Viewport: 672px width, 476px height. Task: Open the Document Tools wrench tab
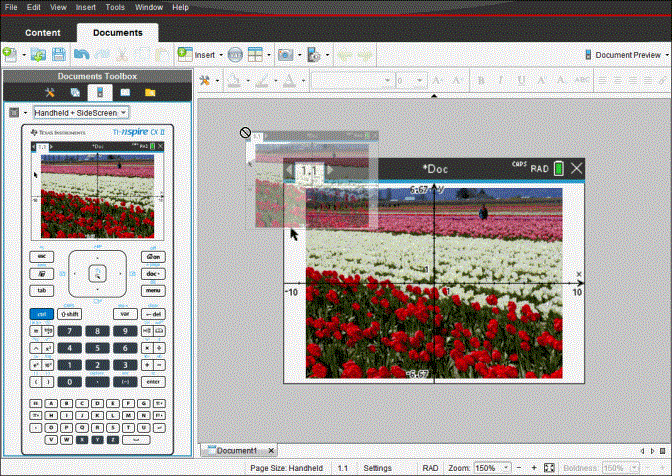[48, 92]
